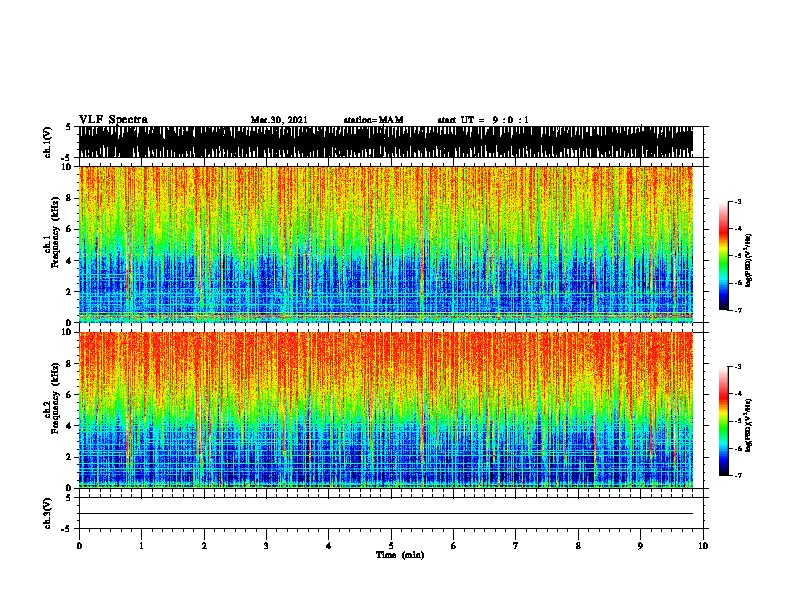
Task: Click the "ch.3(V)" axis label
Action: (47, 513)
